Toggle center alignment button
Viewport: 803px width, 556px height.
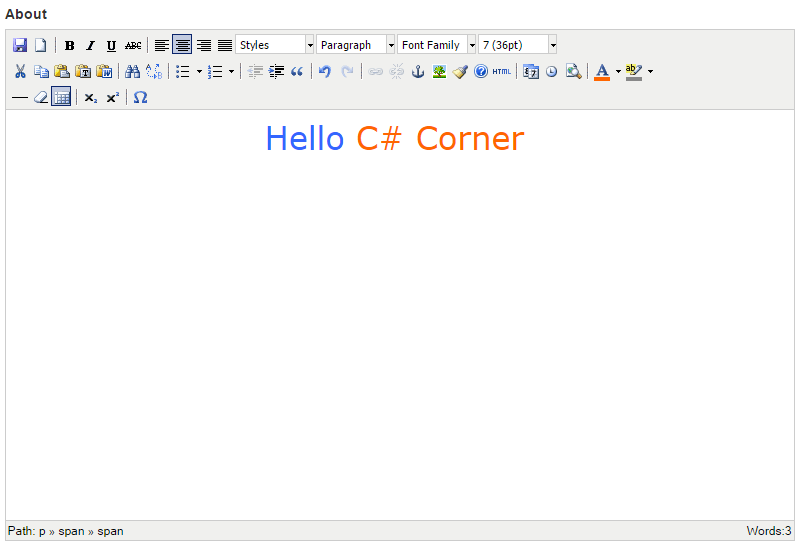[x=182, y=45]
